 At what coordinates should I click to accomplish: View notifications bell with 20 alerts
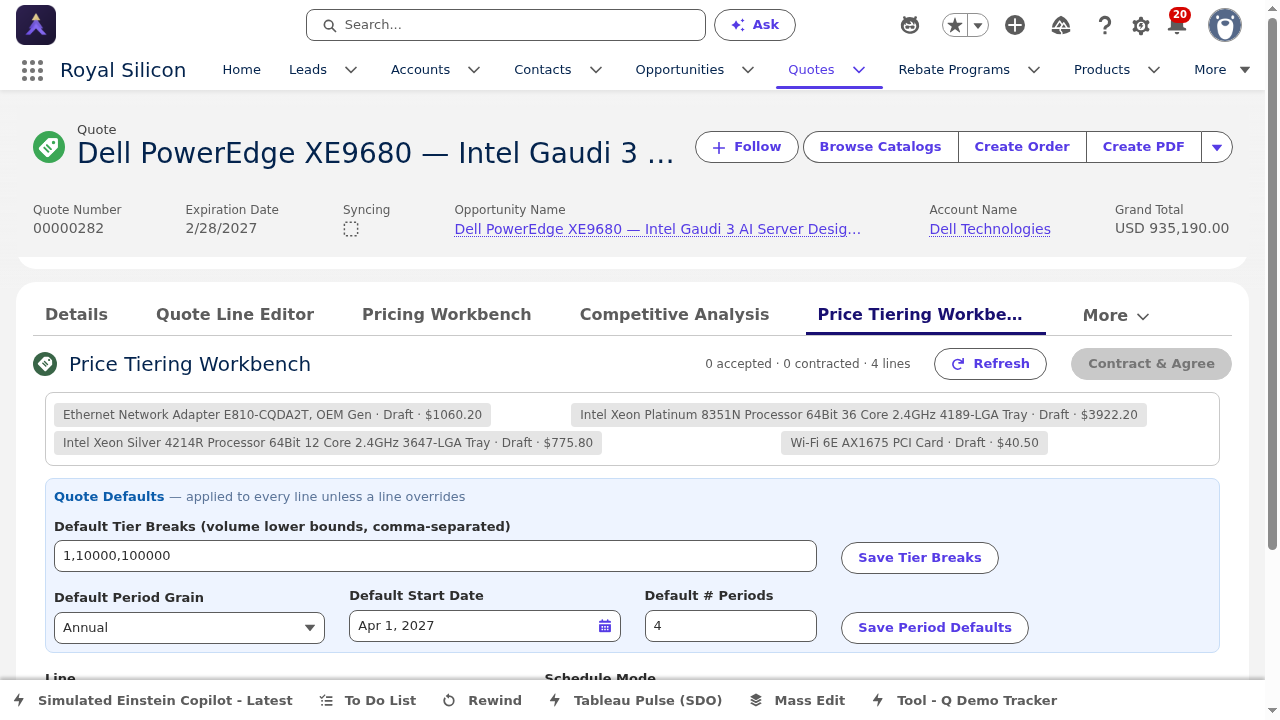point(1177,24)
